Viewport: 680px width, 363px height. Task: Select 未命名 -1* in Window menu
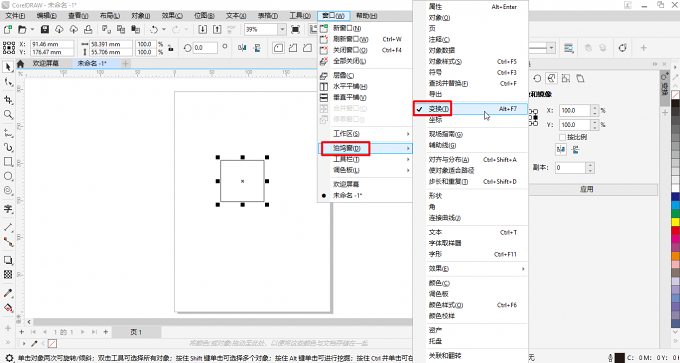347,195
